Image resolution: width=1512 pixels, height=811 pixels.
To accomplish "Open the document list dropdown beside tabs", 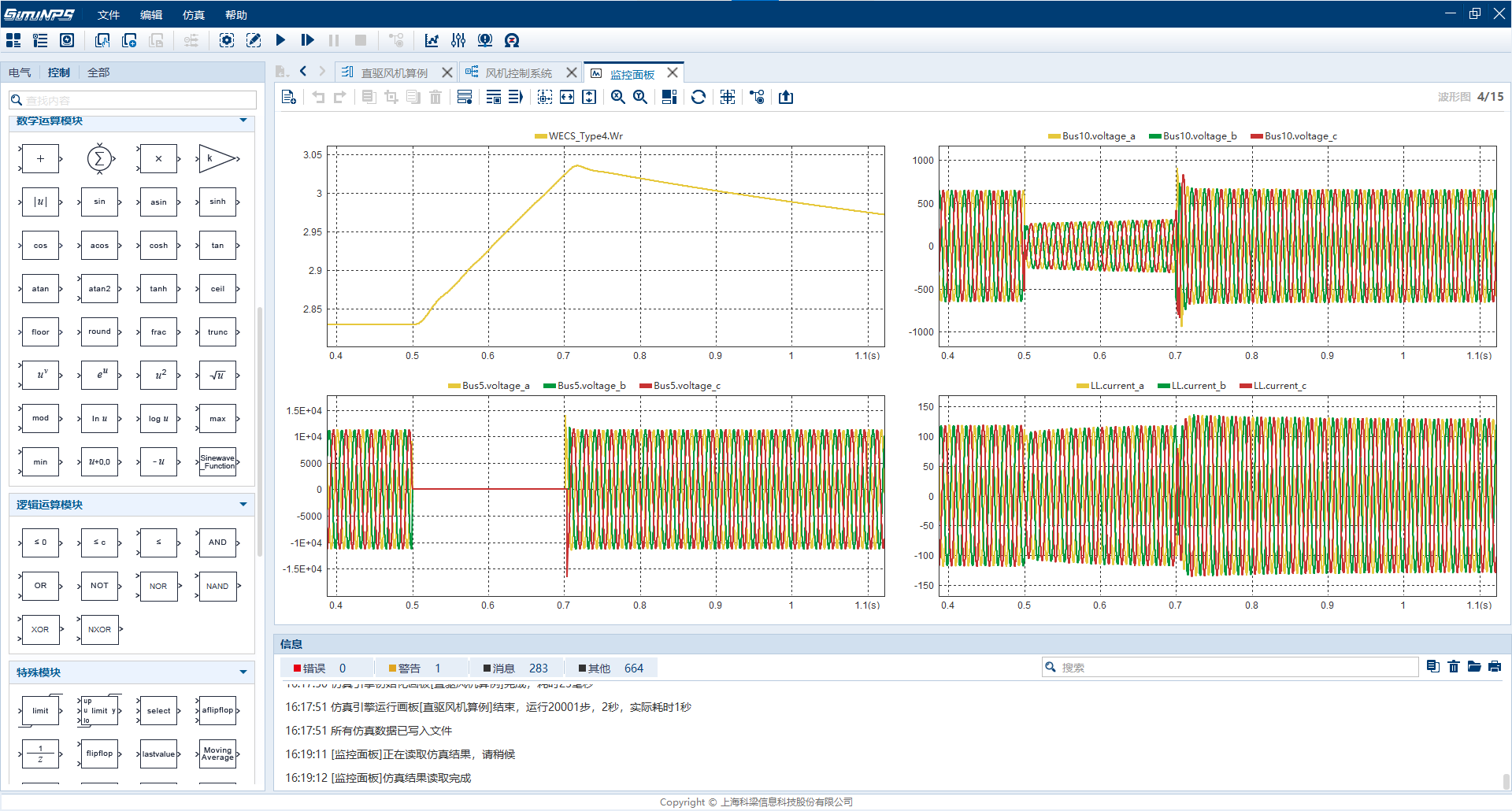I will 282,72.
